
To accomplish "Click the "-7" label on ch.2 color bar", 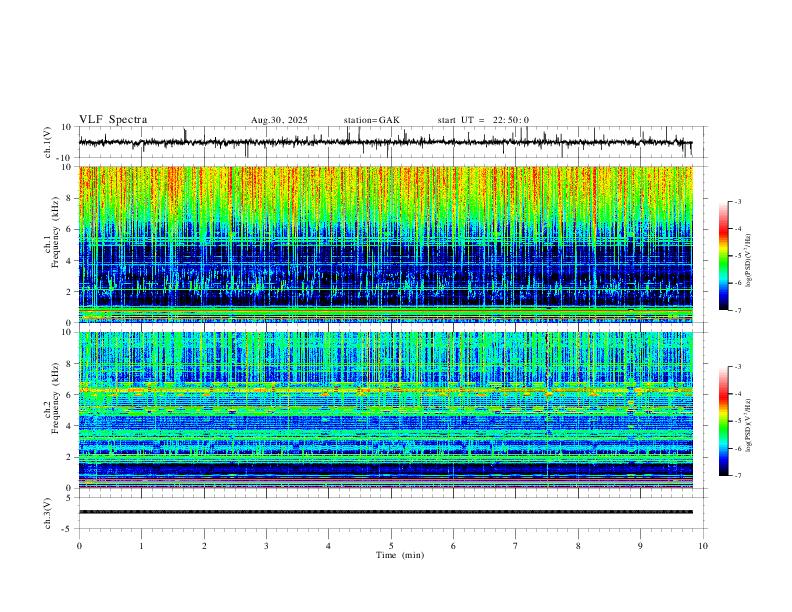I will pyautogui.click(x=737, y=476).
